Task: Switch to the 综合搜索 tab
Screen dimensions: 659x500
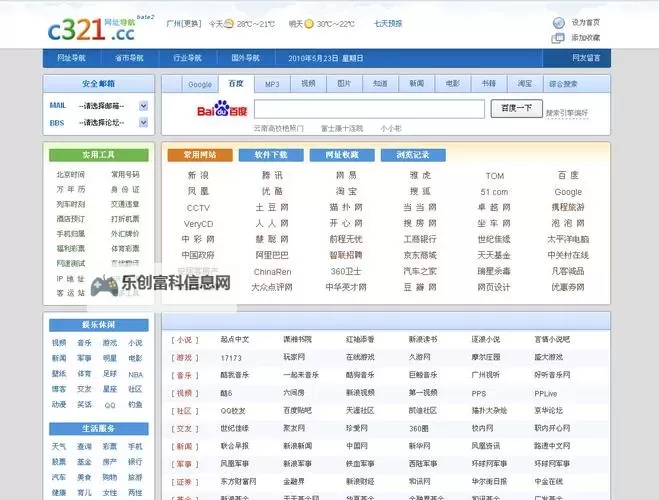Action: pyautogui.click(x=563, y=84)
